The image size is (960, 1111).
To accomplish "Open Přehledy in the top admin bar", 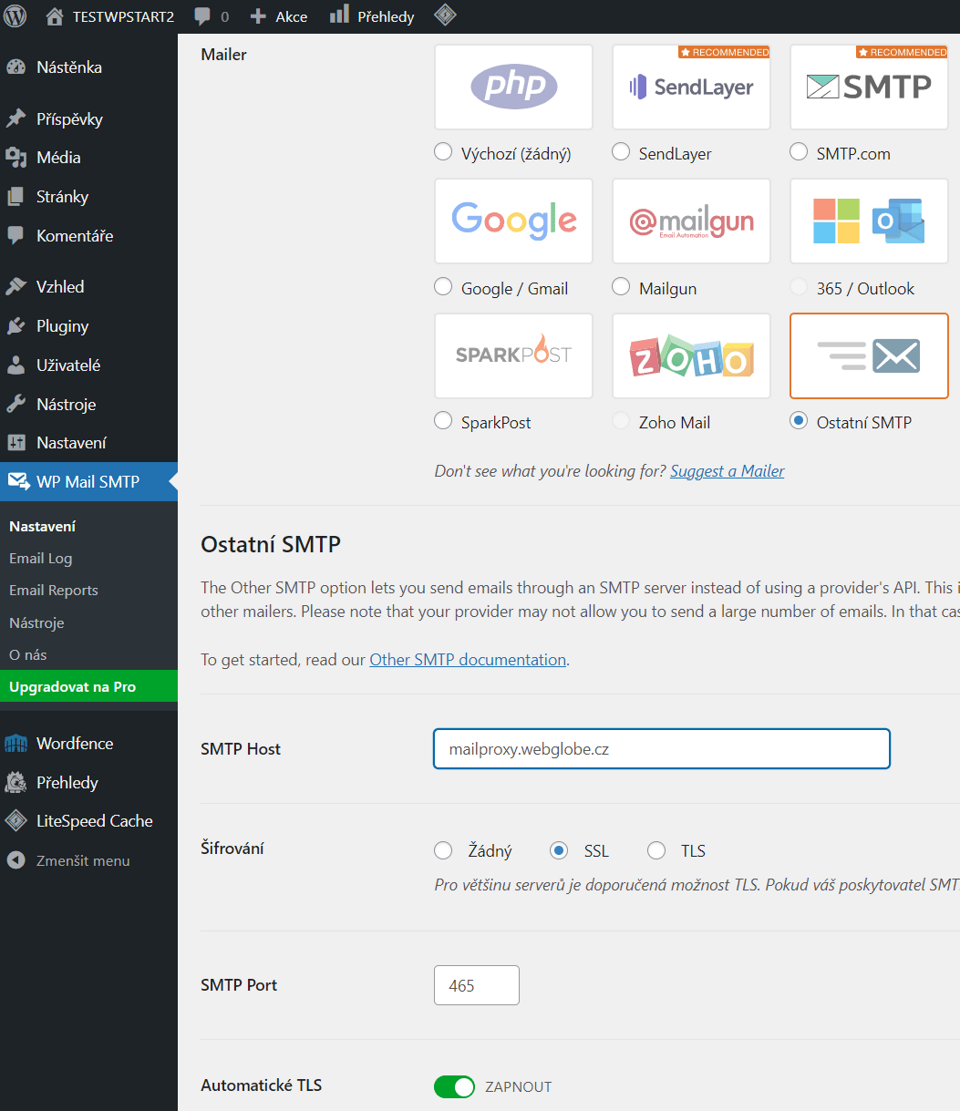I will [372, 16].
